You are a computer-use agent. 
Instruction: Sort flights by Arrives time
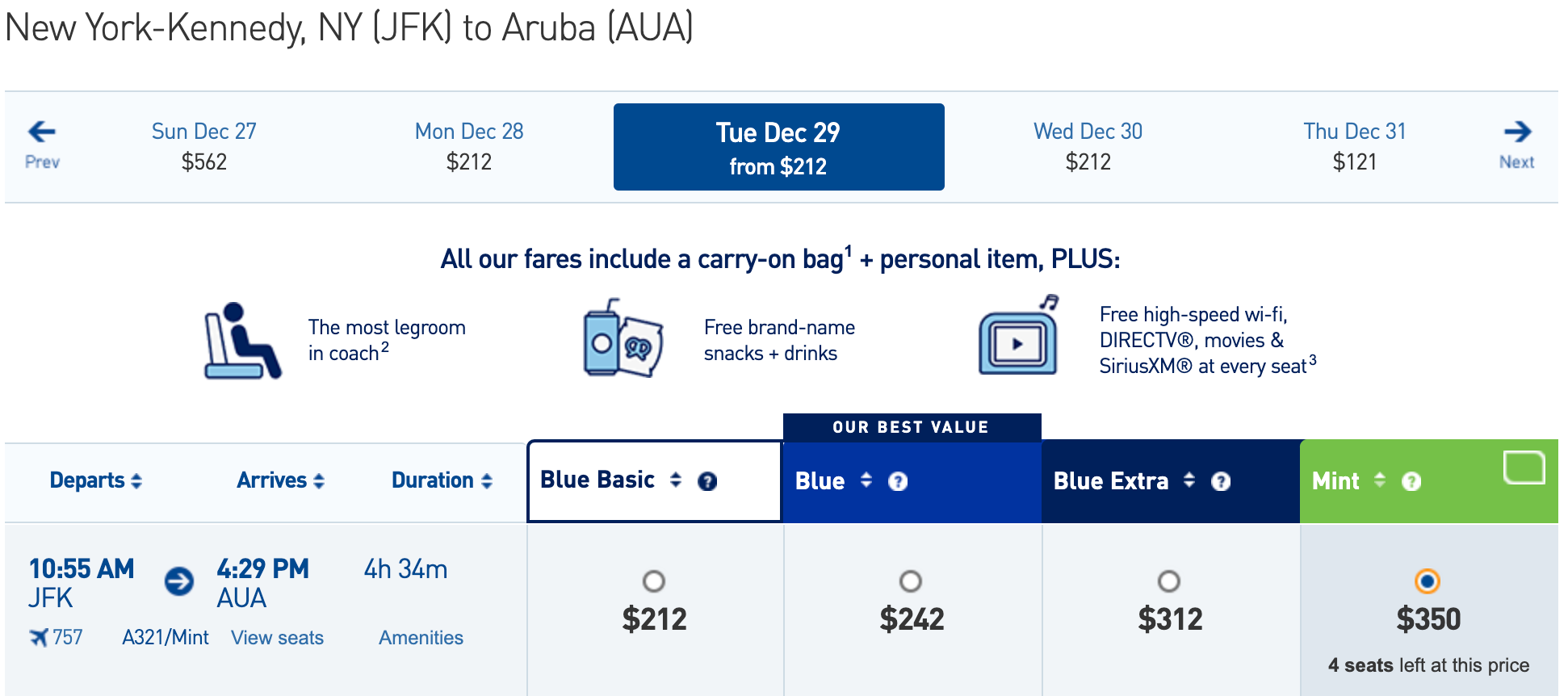(x=280, y=480)
